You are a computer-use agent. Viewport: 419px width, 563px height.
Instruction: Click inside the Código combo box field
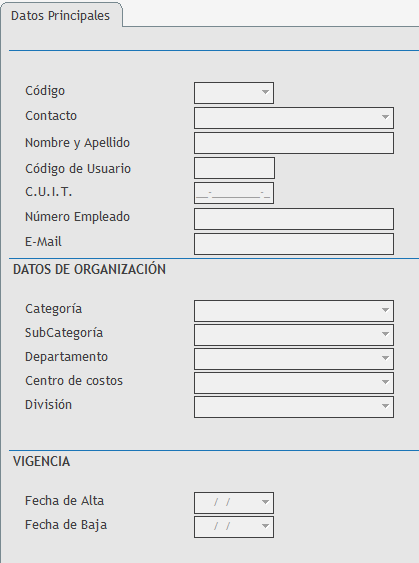pos(226,93)
